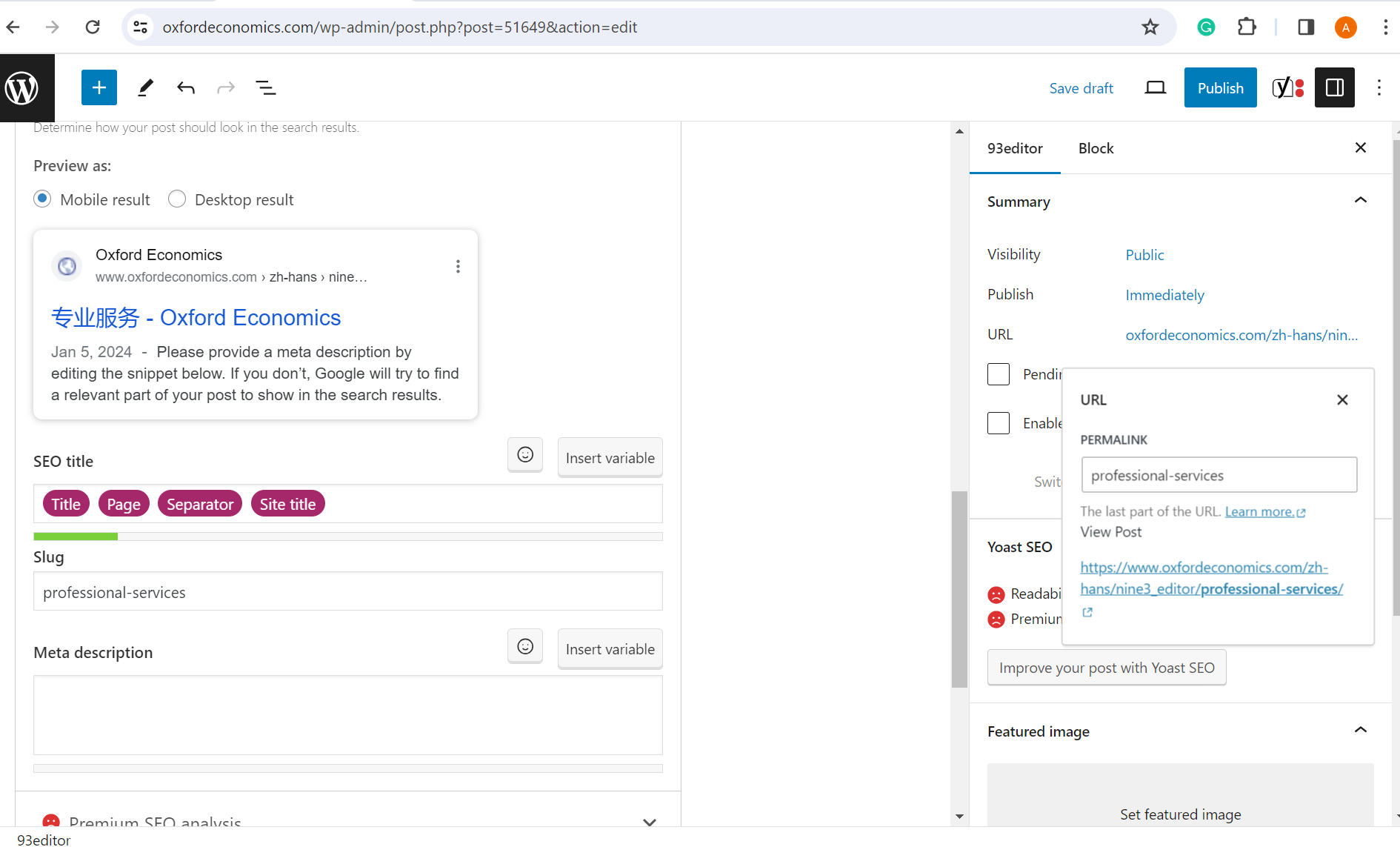Screen dimensions: 1400x847
Task: Insert variable into SEO title
Action: tap(610, 458)
